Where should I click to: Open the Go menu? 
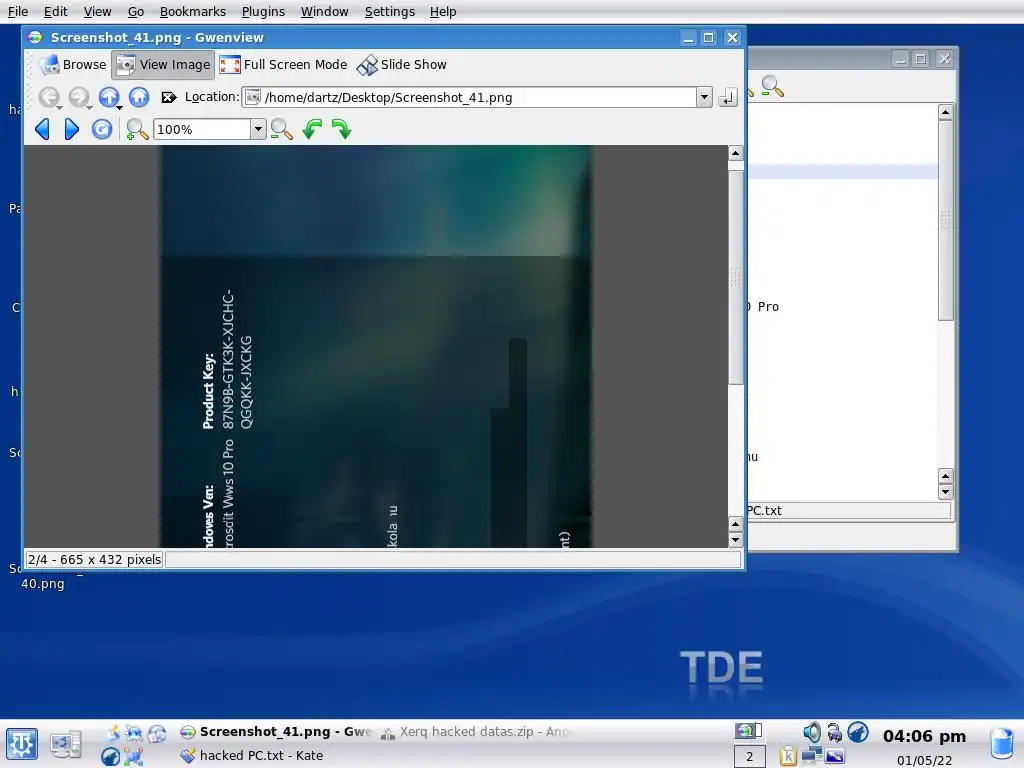pos(136,12)
